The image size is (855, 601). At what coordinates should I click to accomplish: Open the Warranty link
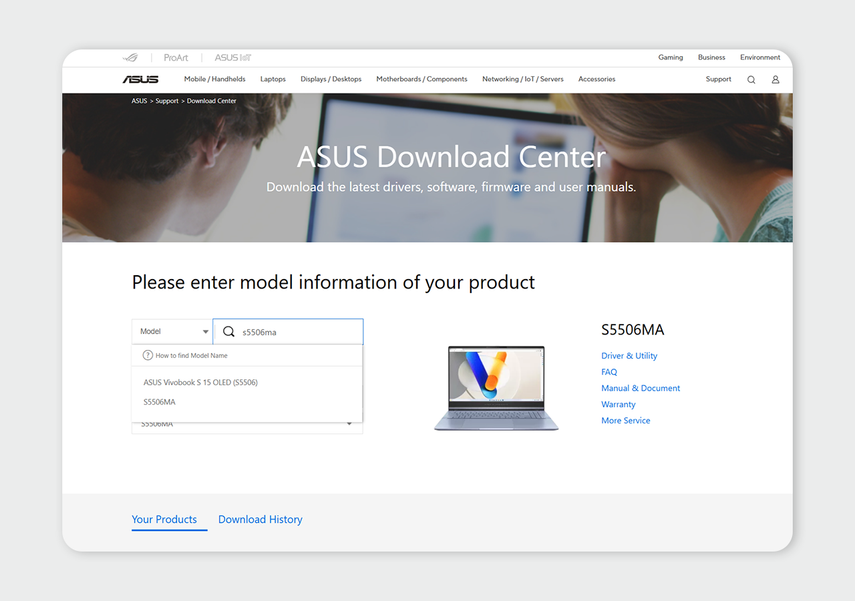pyautogui.click(x=618, y=404)
